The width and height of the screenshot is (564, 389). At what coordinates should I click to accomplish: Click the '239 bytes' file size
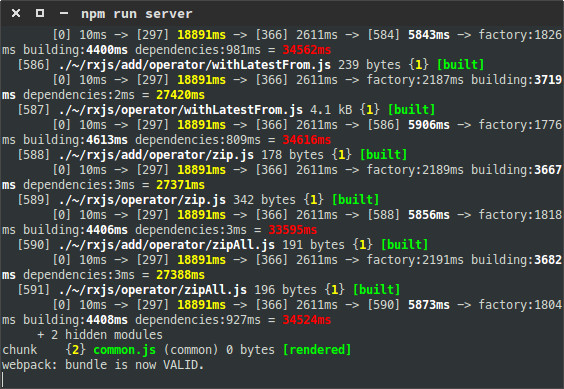(x=369, y=65)
